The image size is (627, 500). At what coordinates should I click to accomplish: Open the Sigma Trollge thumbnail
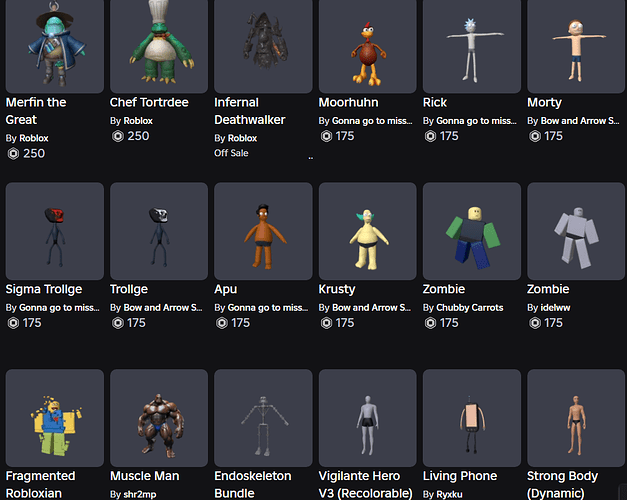55,231
